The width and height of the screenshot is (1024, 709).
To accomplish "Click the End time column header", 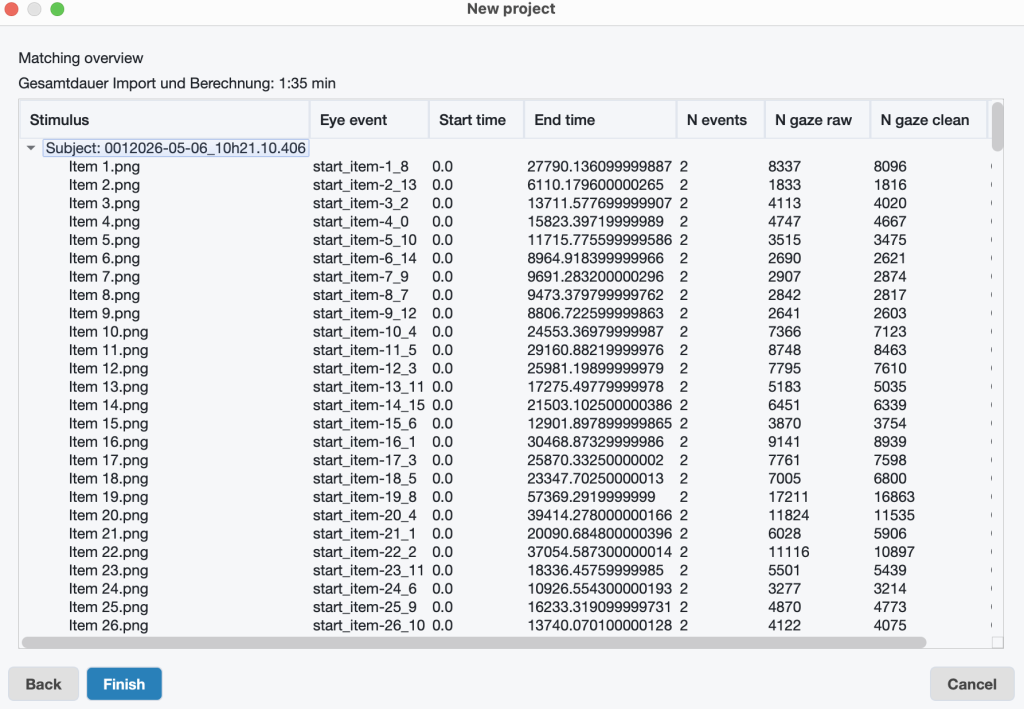I will (600, 119).
